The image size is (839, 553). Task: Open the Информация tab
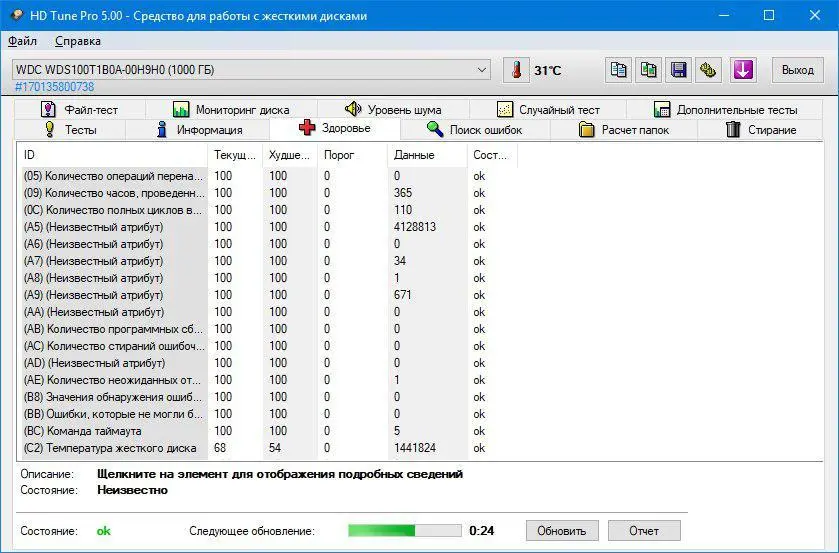[x=197, y=130]
